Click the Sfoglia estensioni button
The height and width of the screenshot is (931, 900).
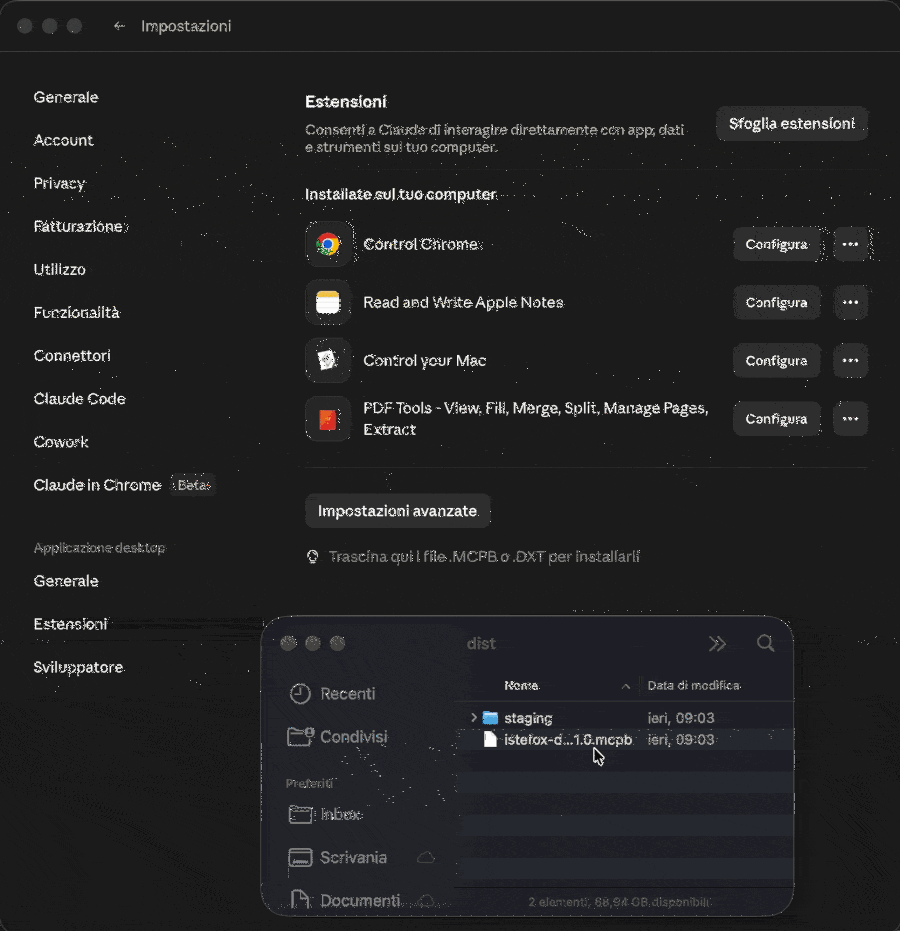click(792, 124)
